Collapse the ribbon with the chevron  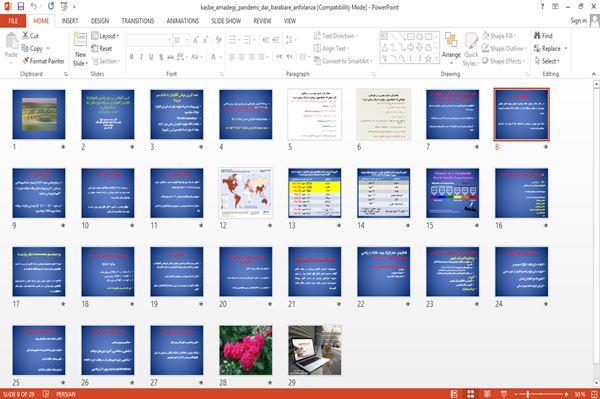click(594, 74)
